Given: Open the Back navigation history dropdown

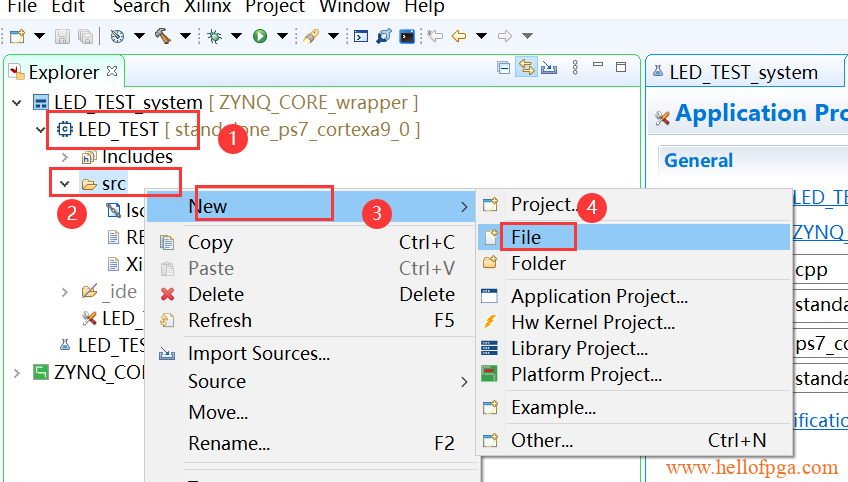Looking at the screenshot, I should coord(481,36).
